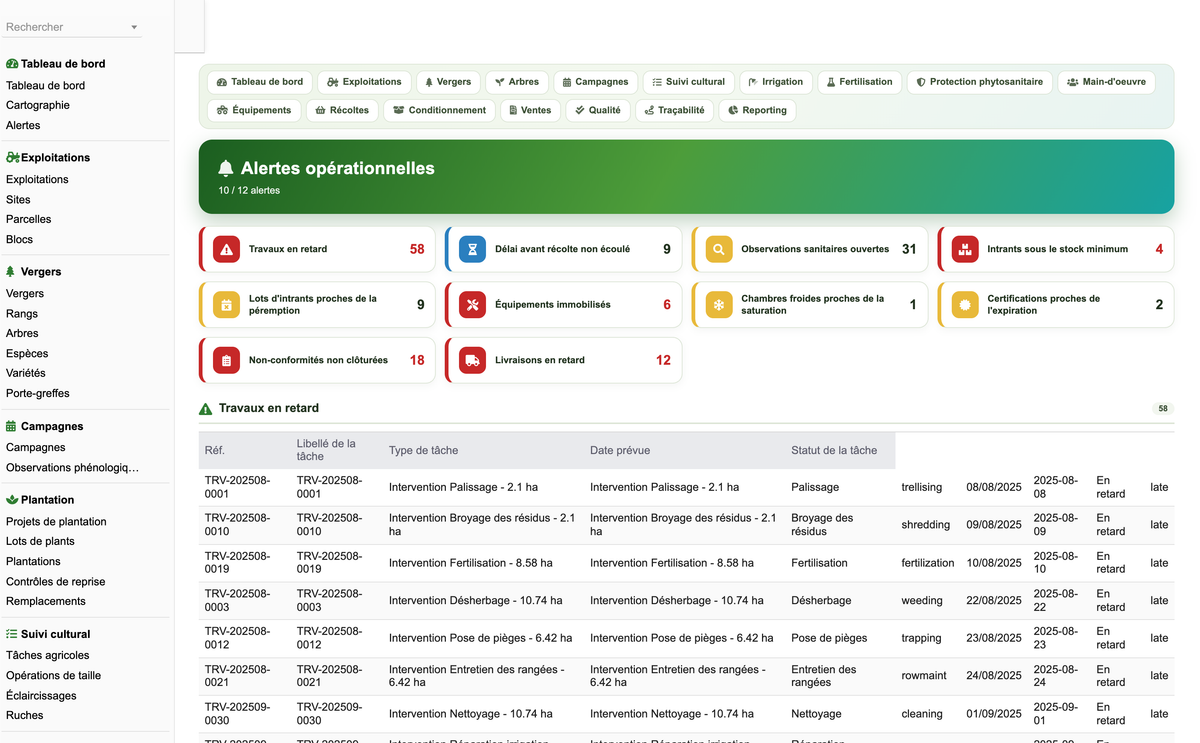Click the hourglass icon for Délai avant récolte
Image resolution: width=1200 pixels, height=743 pixels.
[x=473, y=249]
